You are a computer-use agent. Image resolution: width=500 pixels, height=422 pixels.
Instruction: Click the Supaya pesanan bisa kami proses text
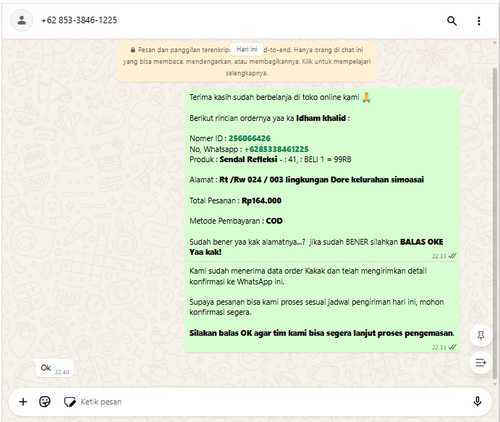point(317,307)
